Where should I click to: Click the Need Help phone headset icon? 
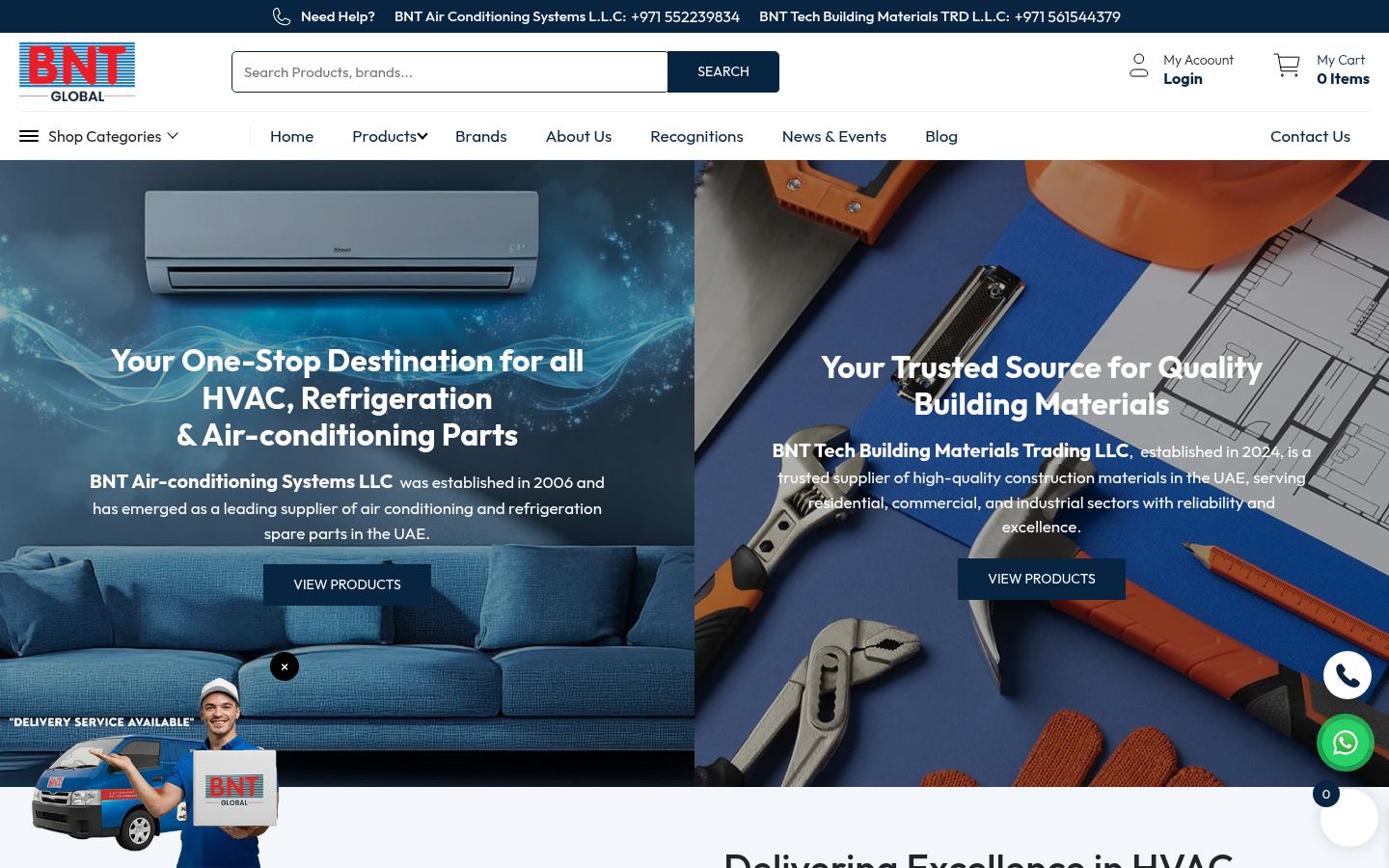click(x=282, y=16)
